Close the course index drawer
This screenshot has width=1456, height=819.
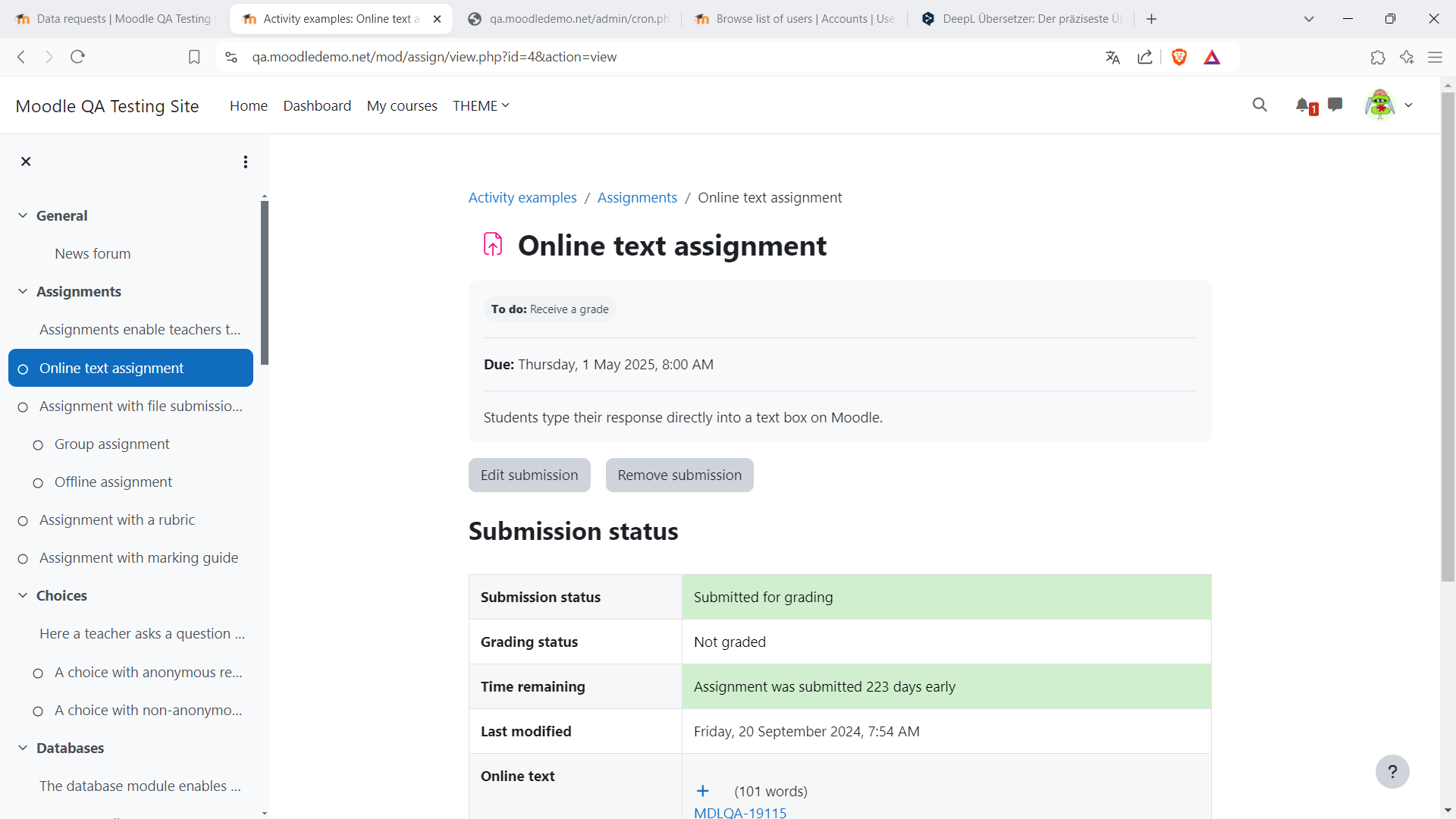click(26, 162)
